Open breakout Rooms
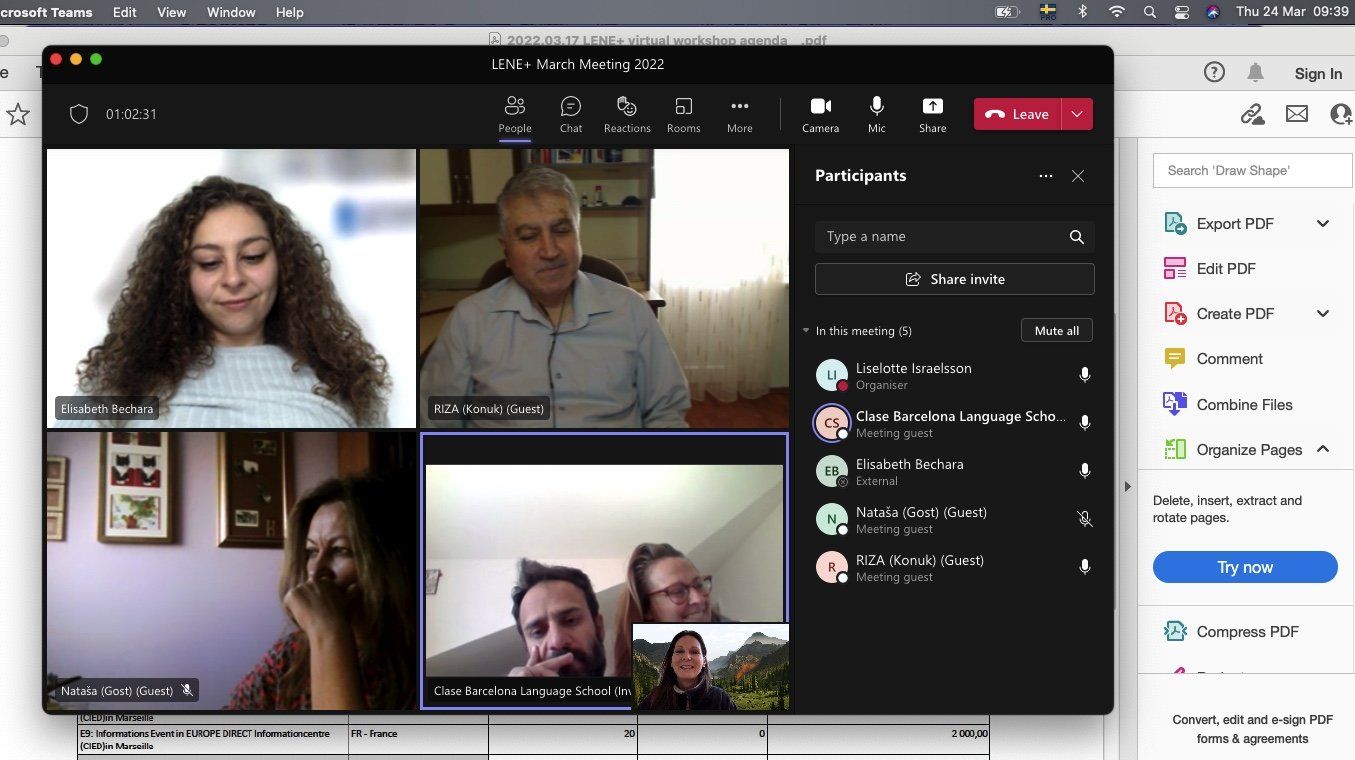 683,114
